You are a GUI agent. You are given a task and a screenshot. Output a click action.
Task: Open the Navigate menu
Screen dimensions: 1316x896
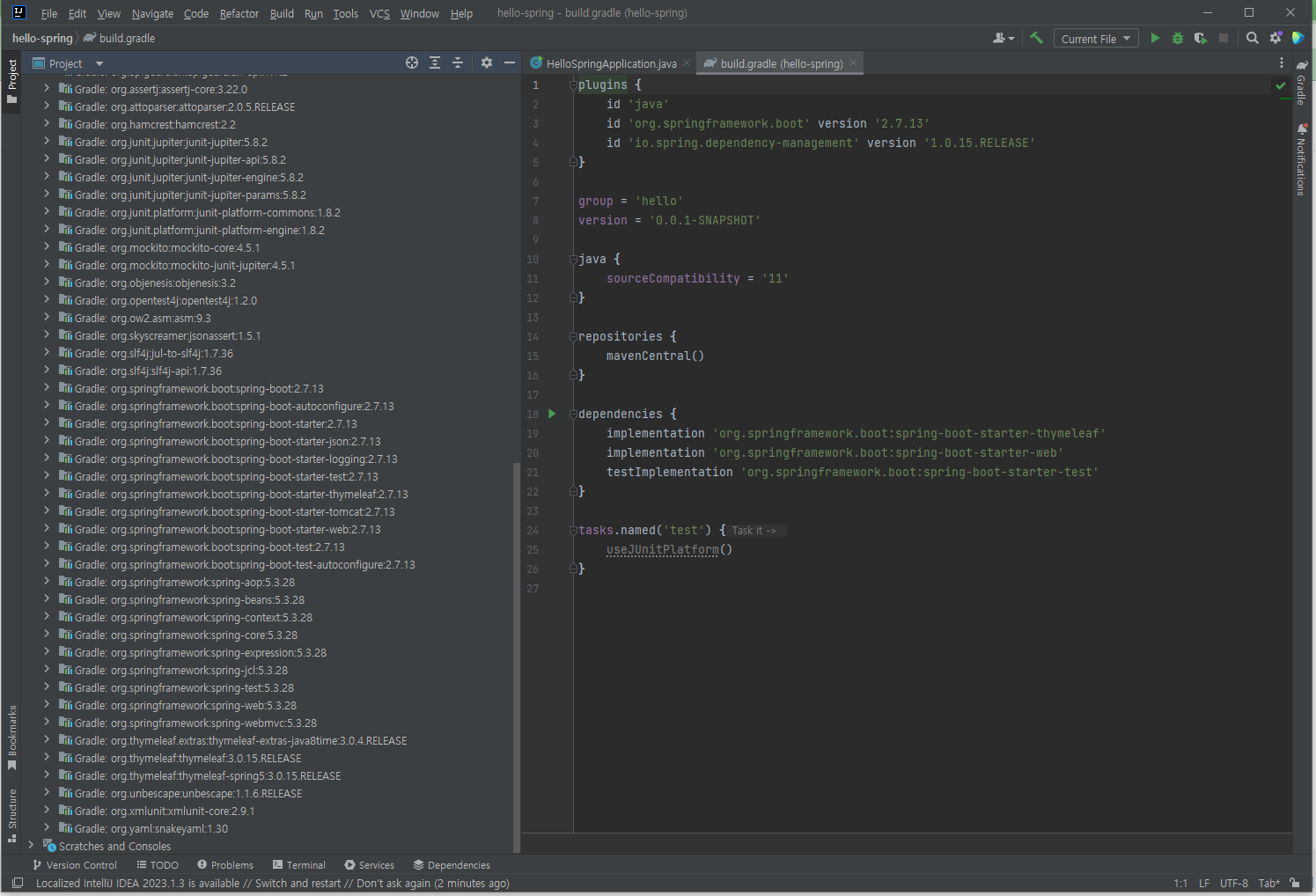[x=152, y=13]
